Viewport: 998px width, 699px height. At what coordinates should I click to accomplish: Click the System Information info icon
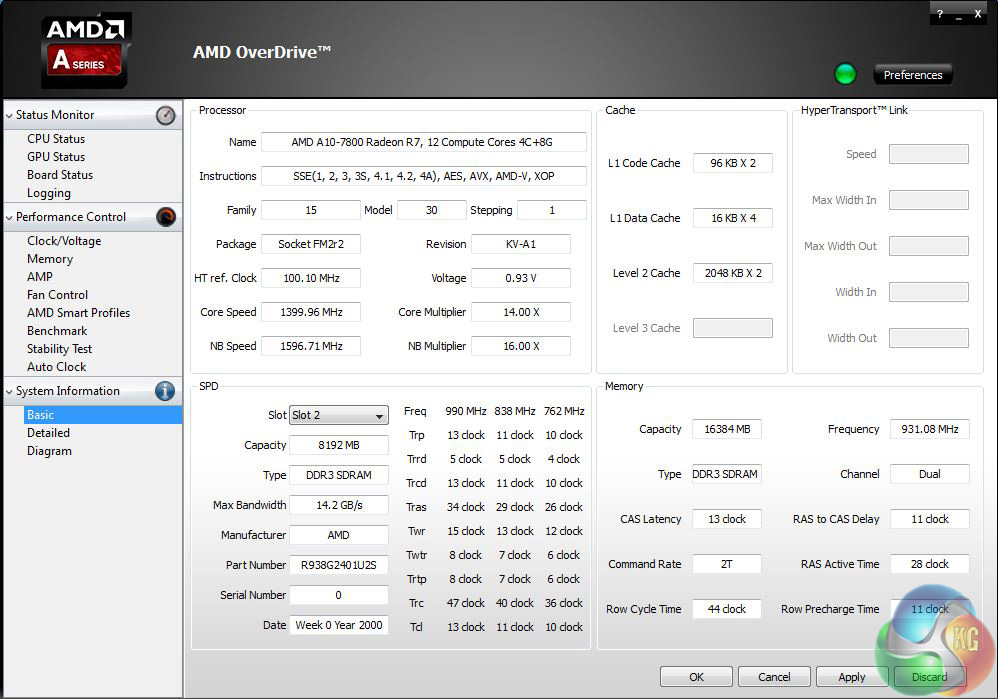165,391
